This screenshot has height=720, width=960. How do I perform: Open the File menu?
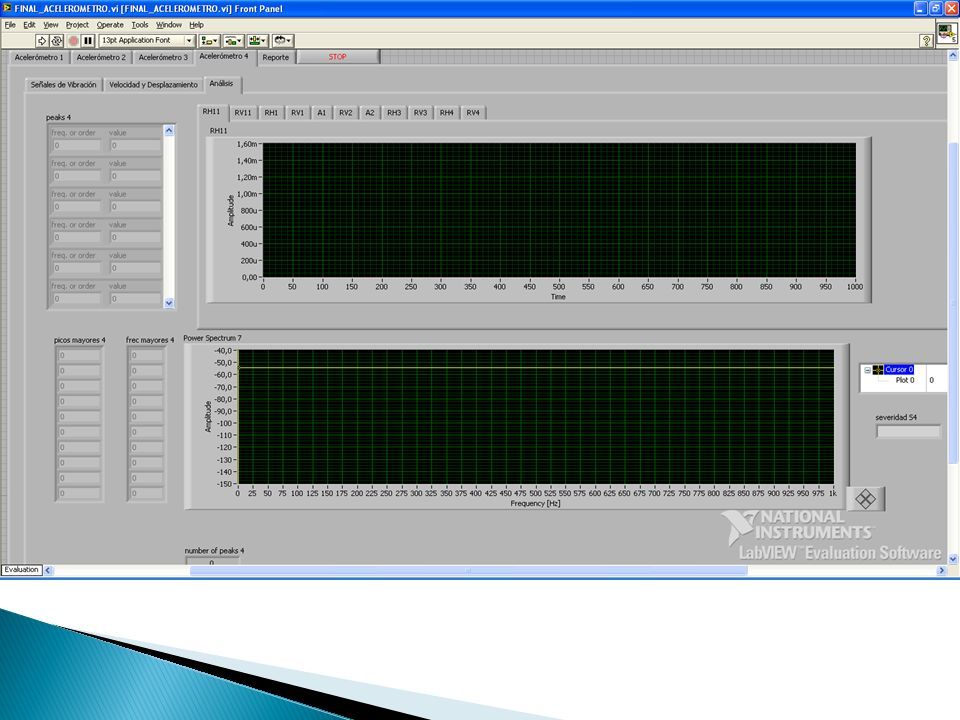pyautogui.click(x=10, y=25)
